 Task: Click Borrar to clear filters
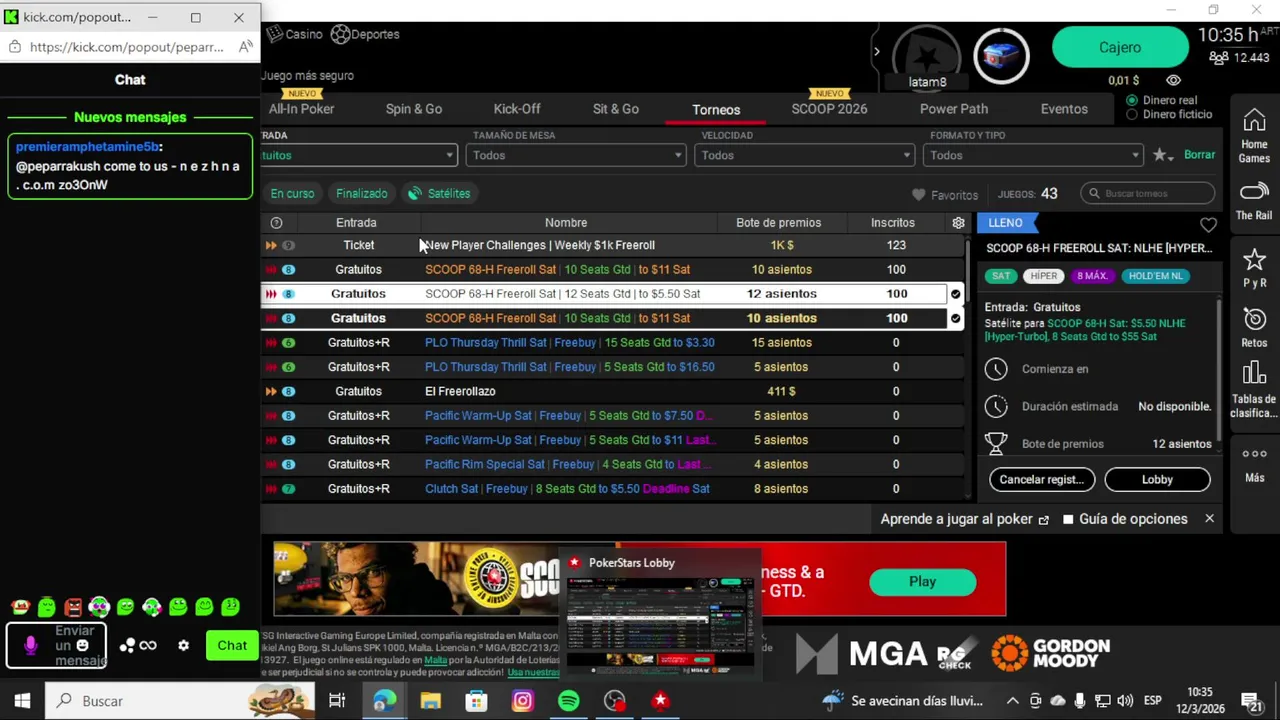click(1199, 155)
